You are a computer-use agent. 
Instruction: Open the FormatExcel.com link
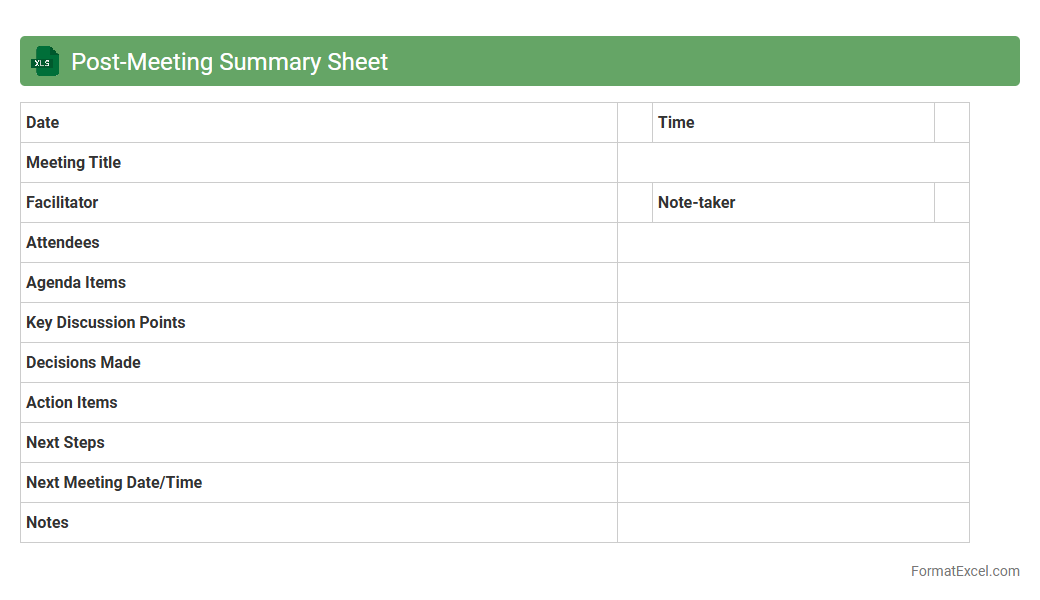[964, 571]
